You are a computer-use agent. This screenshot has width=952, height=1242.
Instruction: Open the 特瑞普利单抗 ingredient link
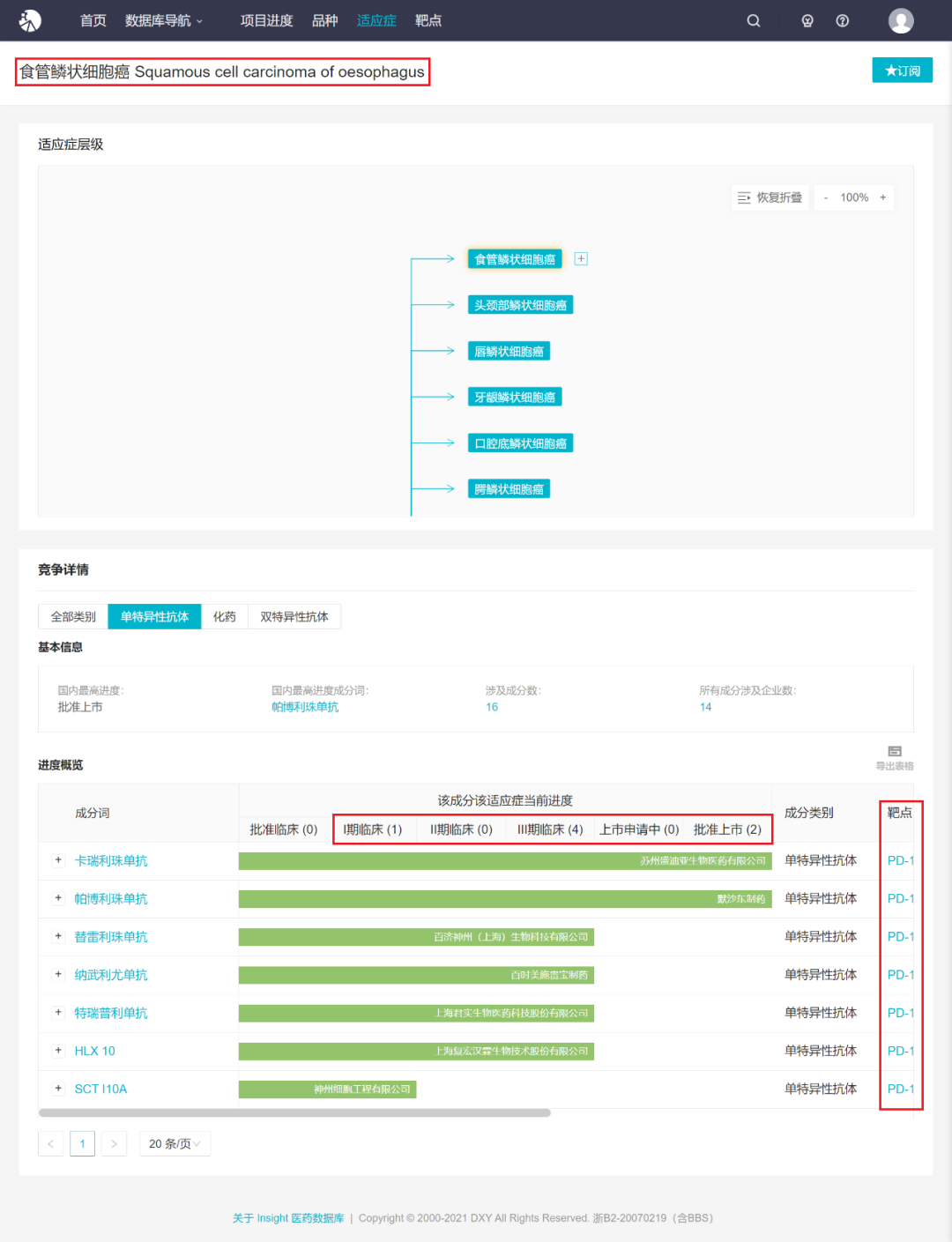click(111, 1013)
